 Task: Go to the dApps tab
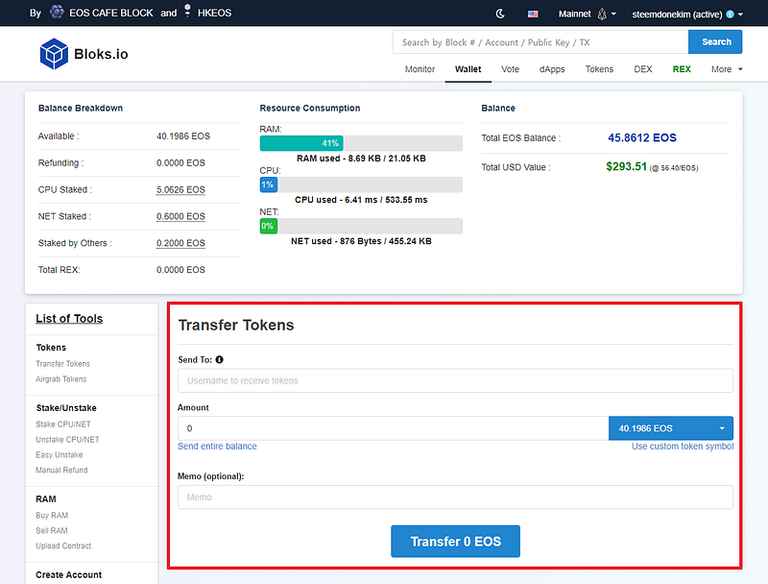[552, 69]
